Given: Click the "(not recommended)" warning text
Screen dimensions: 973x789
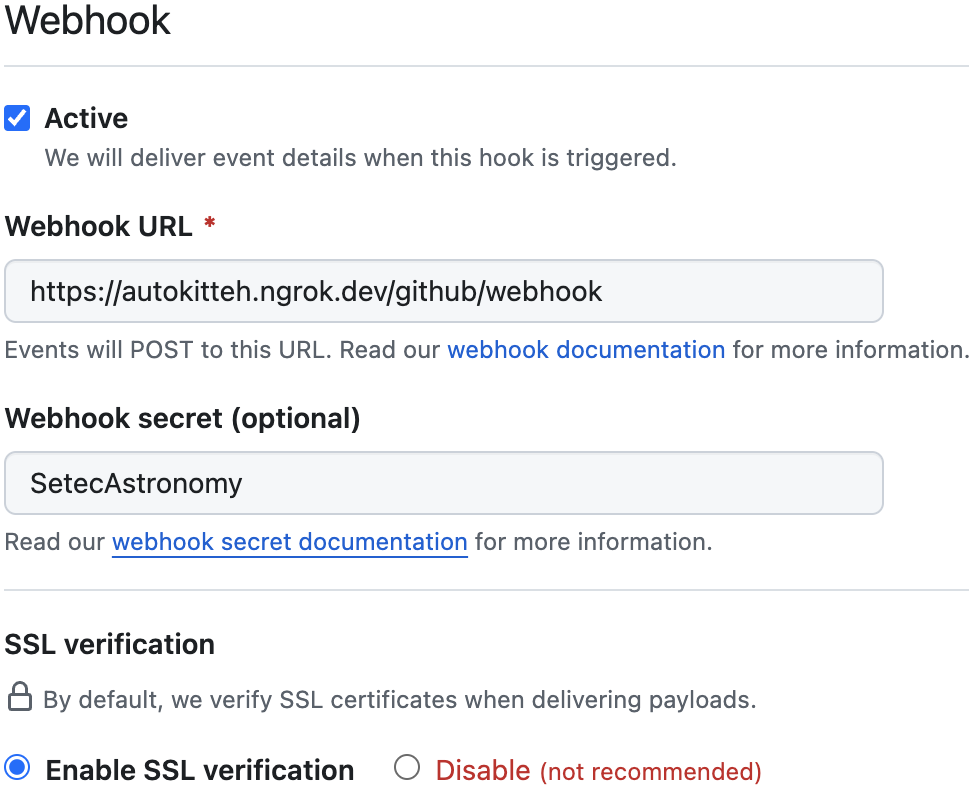Looking at the screenshot, I should [x=650, y=772].
